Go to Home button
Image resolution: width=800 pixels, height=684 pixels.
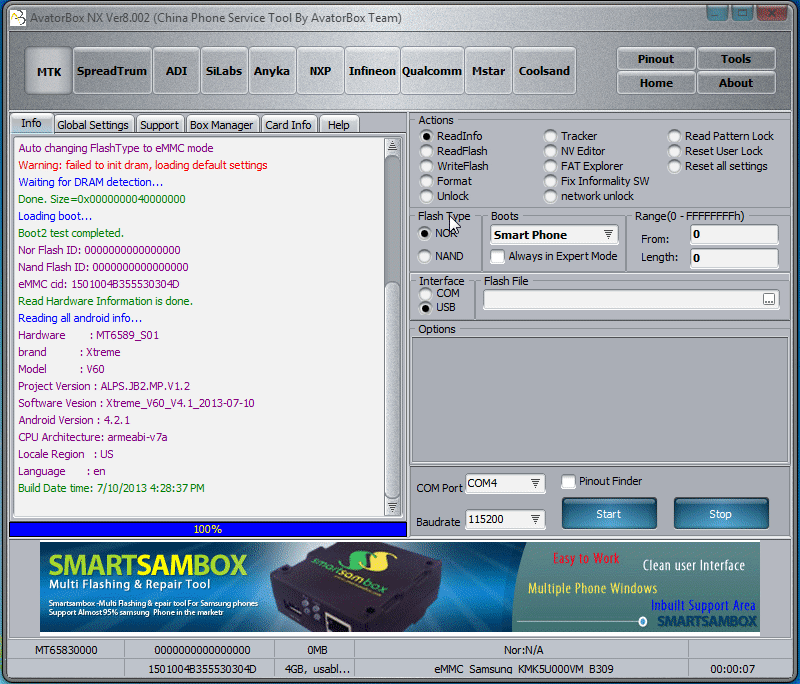pos(656,83)
